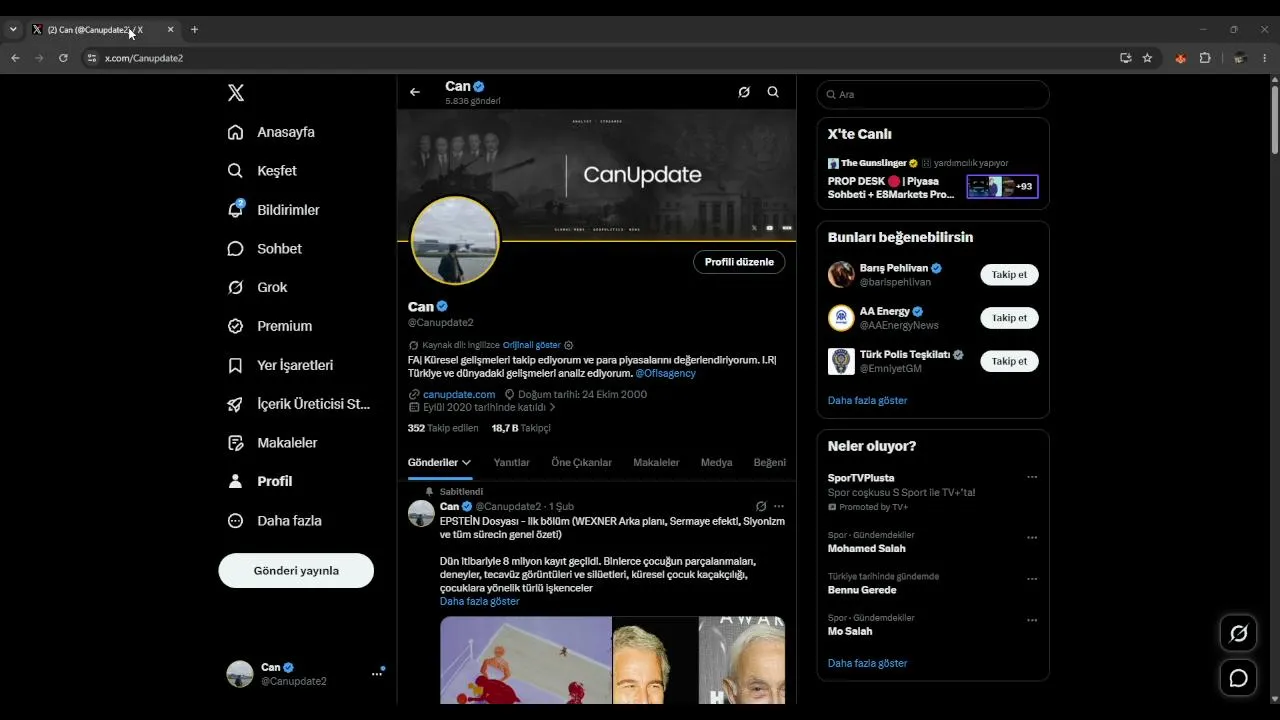Screen dimensions: 1280x720
Task: Follow AA Energy with Takip et
Action: coord(1009,318)
